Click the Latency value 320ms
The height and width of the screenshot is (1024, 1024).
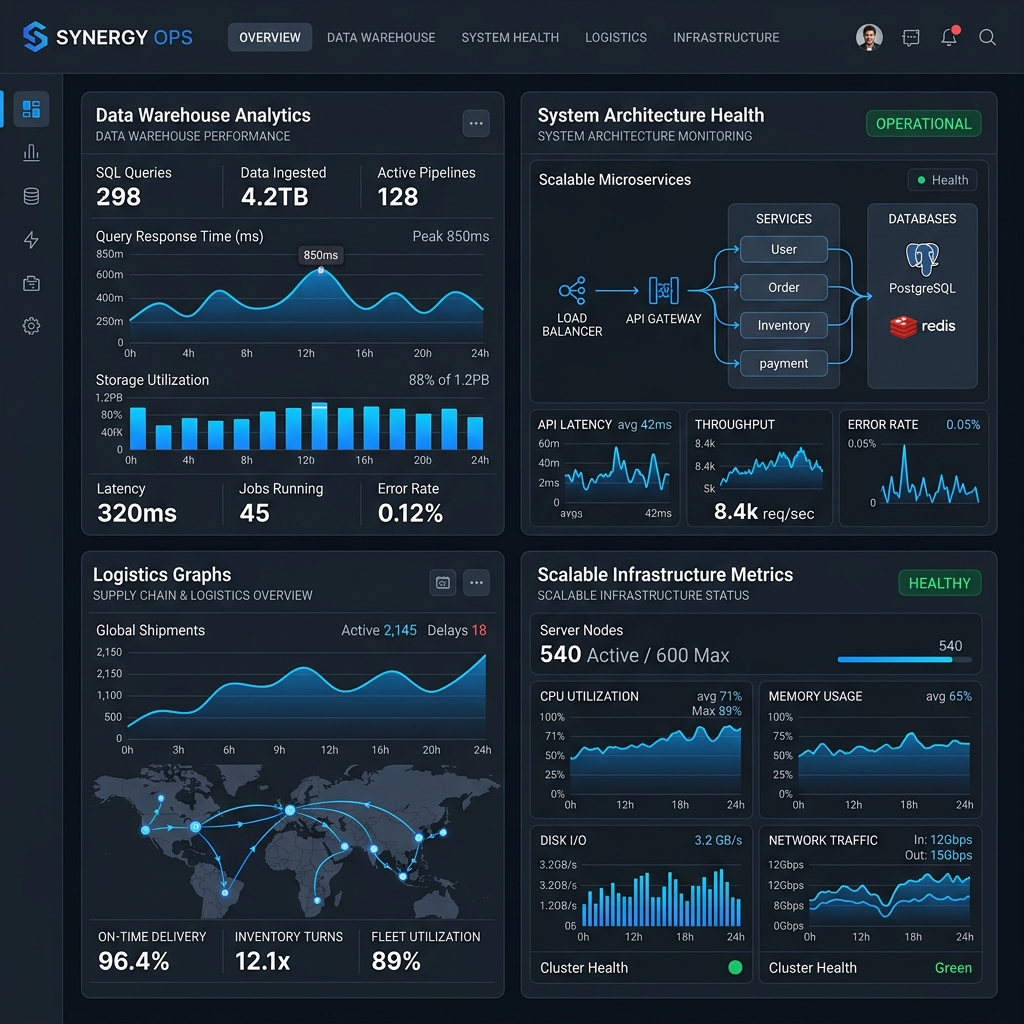click(136, 513)
